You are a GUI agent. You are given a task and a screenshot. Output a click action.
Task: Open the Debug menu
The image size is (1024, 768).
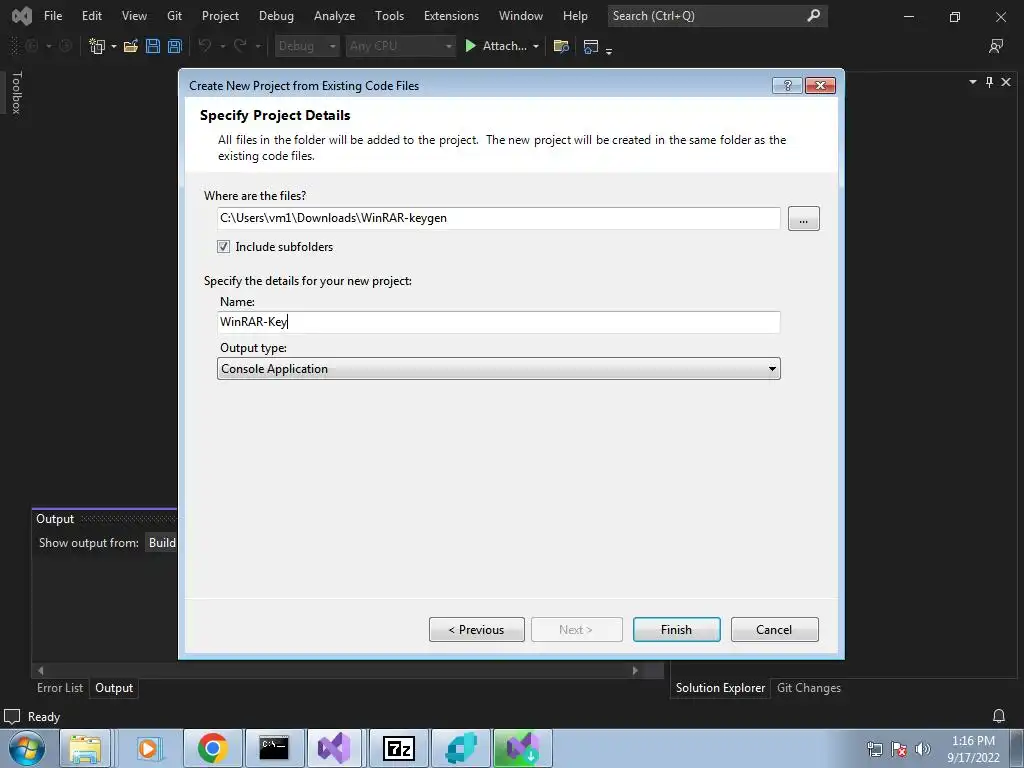click(276, 16)
